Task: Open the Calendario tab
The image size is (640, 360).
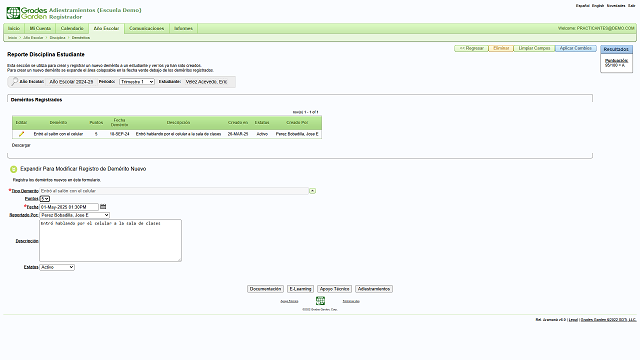Action: (x=72, y=29)
